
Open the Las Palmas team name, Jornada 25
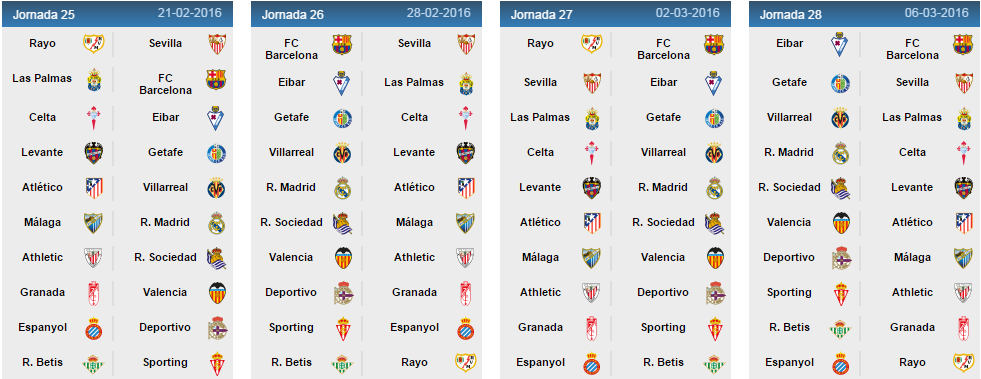(42, 78)
